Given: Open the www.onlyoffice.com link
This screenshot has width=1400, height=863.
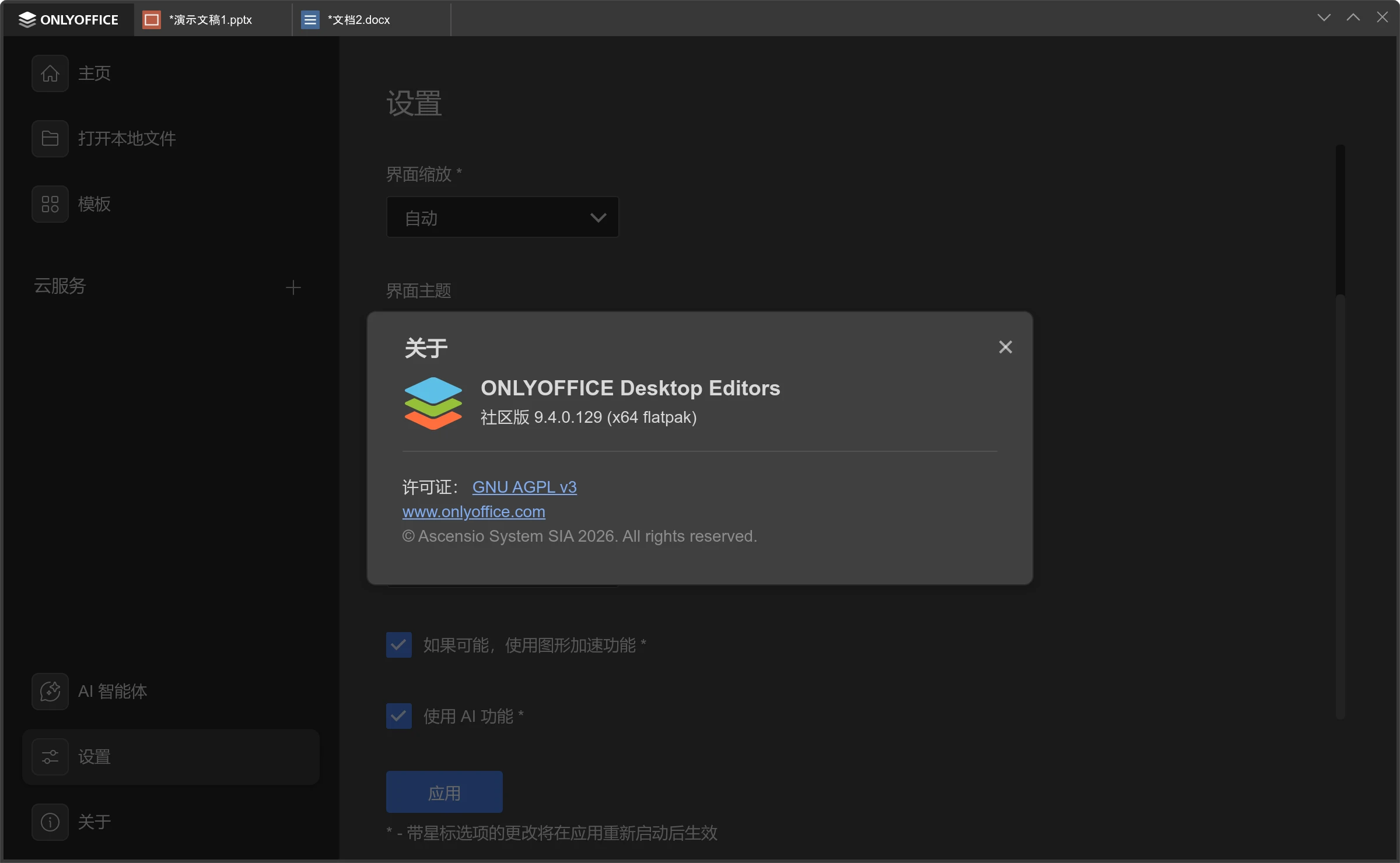Looking at the screenshot, I should pos(474,512).
